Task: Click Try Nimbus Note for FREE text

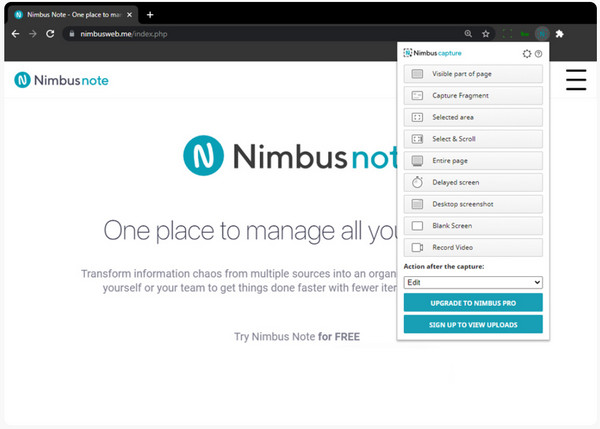Action: pos(297,337)
